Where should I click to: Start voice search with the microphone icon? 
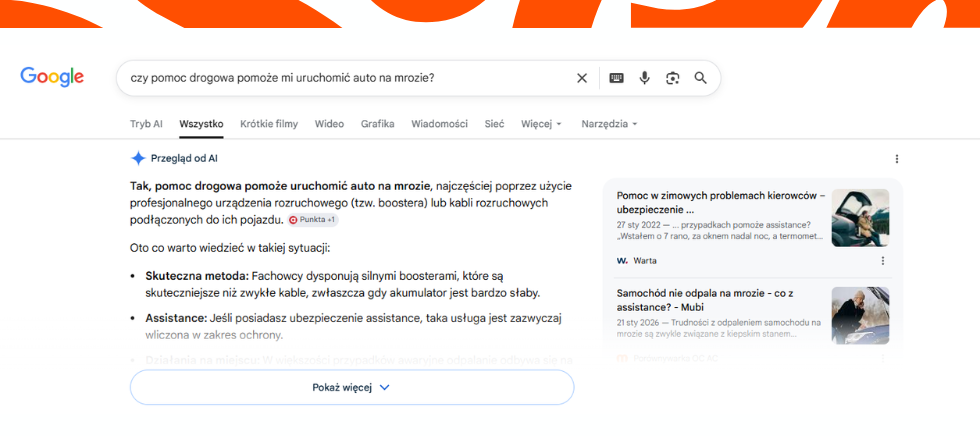coord(644,78)
